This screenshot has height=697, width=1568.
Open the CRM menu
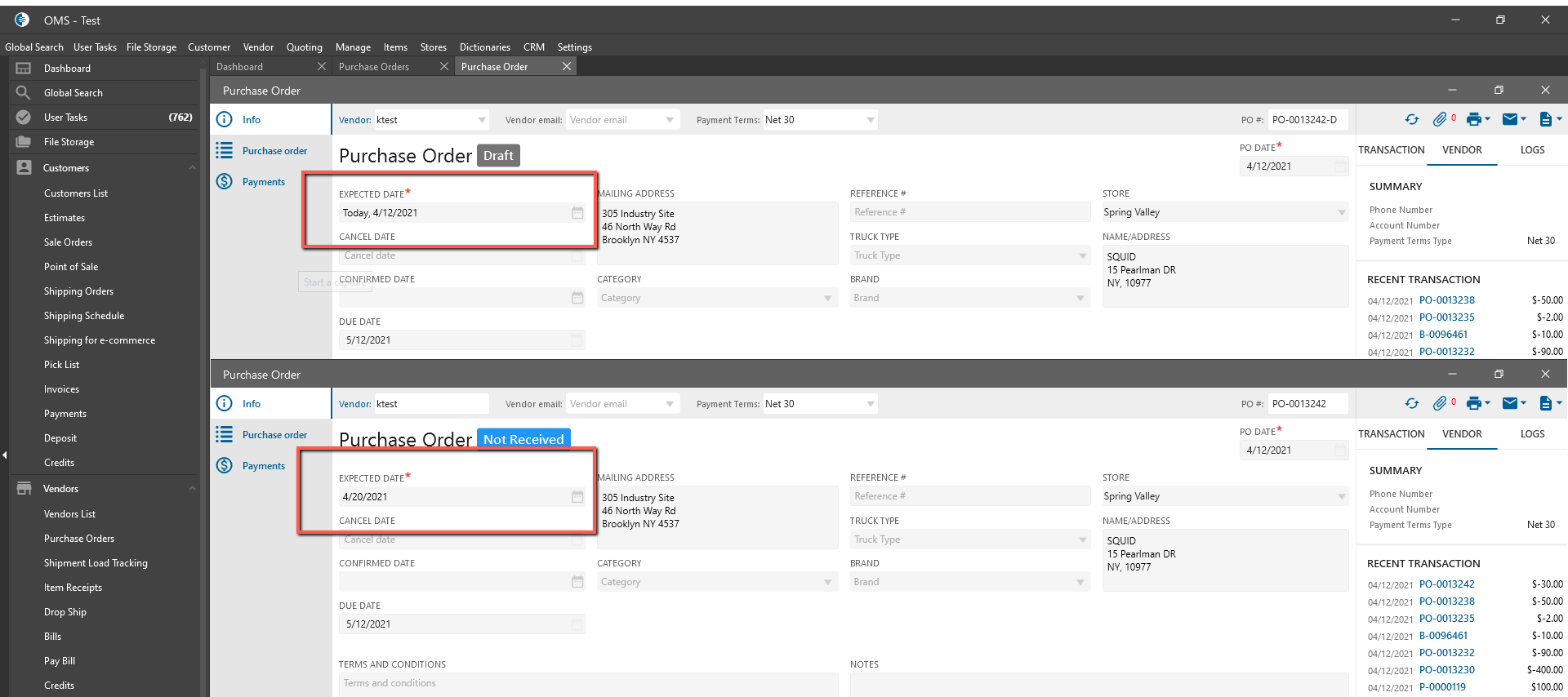pos(534,47)
